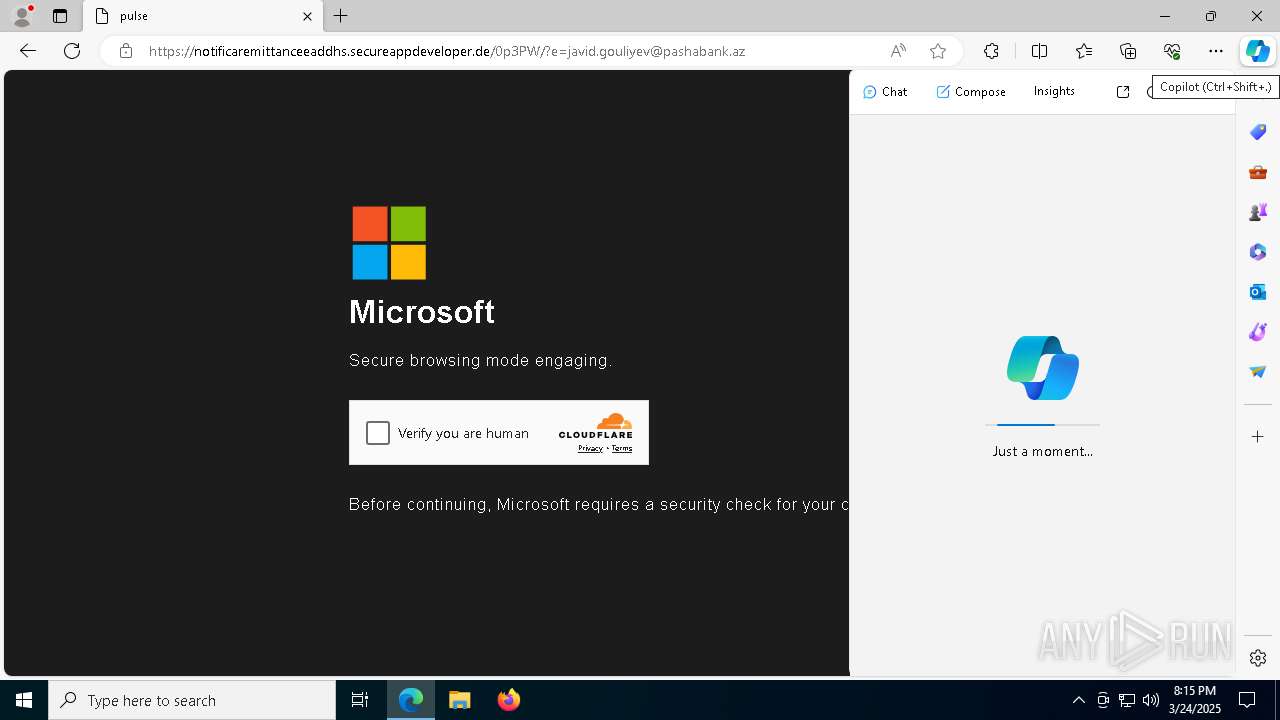Open Browser essentials heart icon
This screenshot has width=1280, height=720.
pos(1172,51)
